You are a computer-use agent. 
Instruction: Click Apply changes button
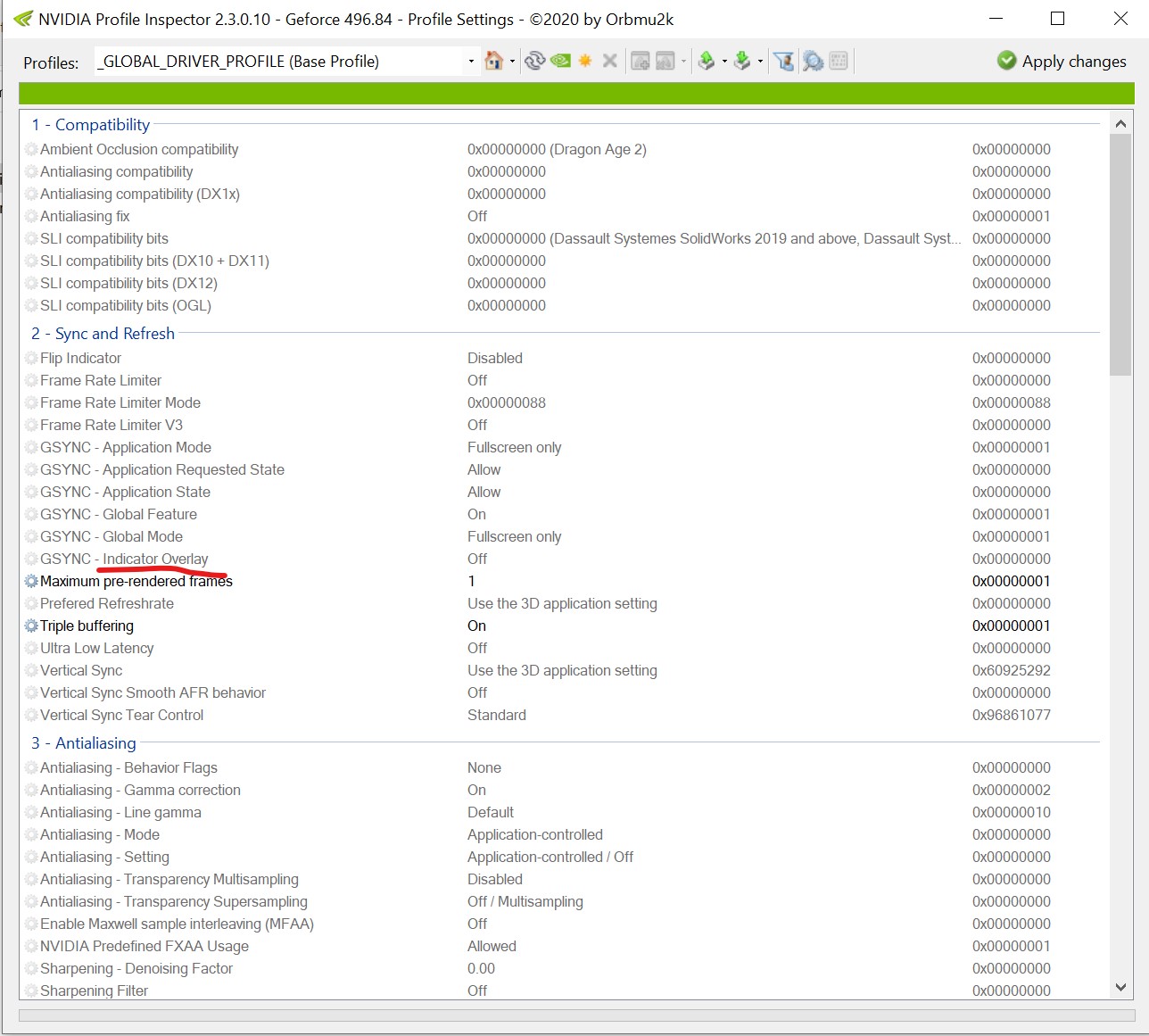(1062, 61)
